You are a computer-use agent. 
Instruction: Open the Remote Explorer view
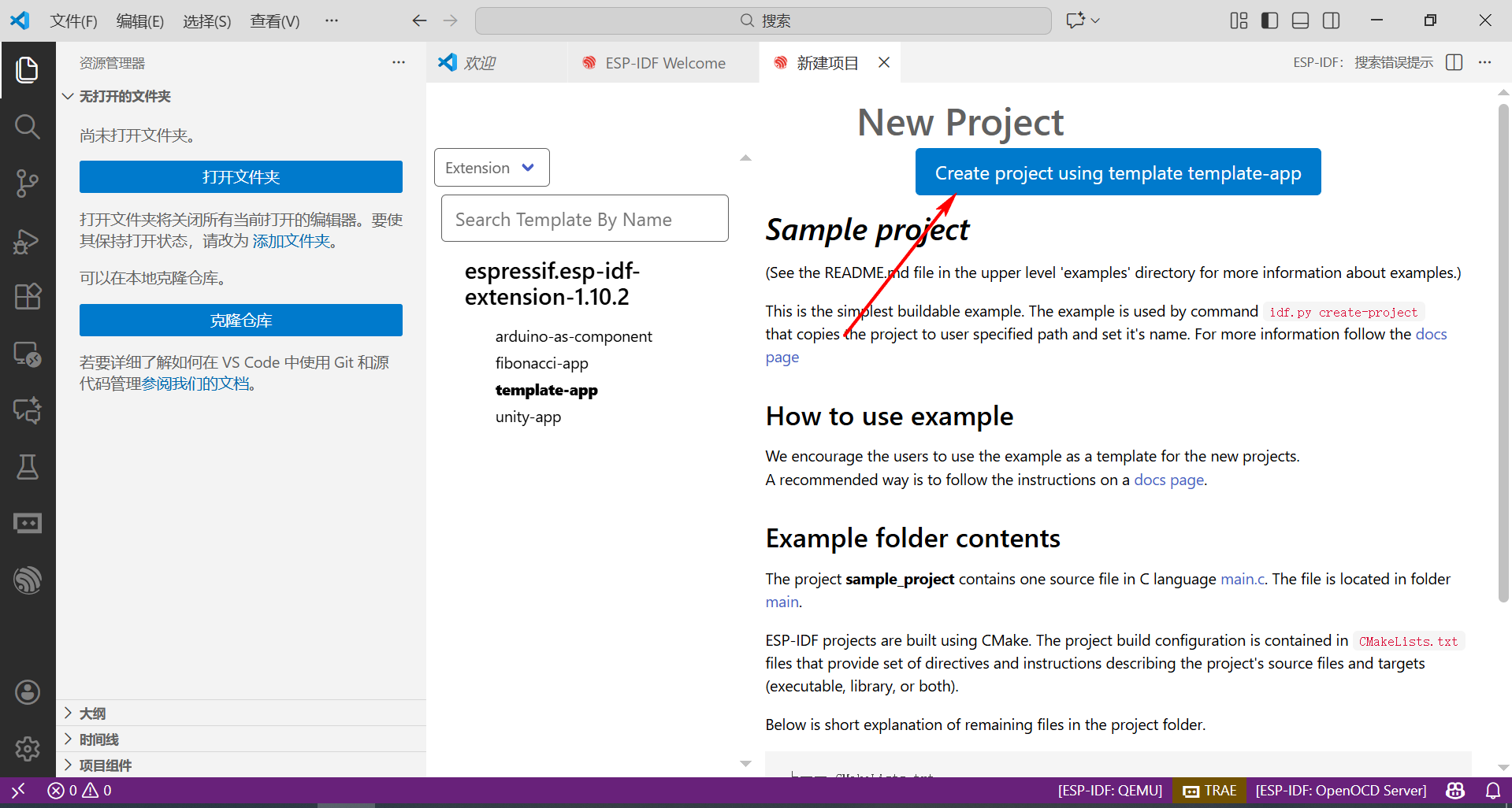28,354
